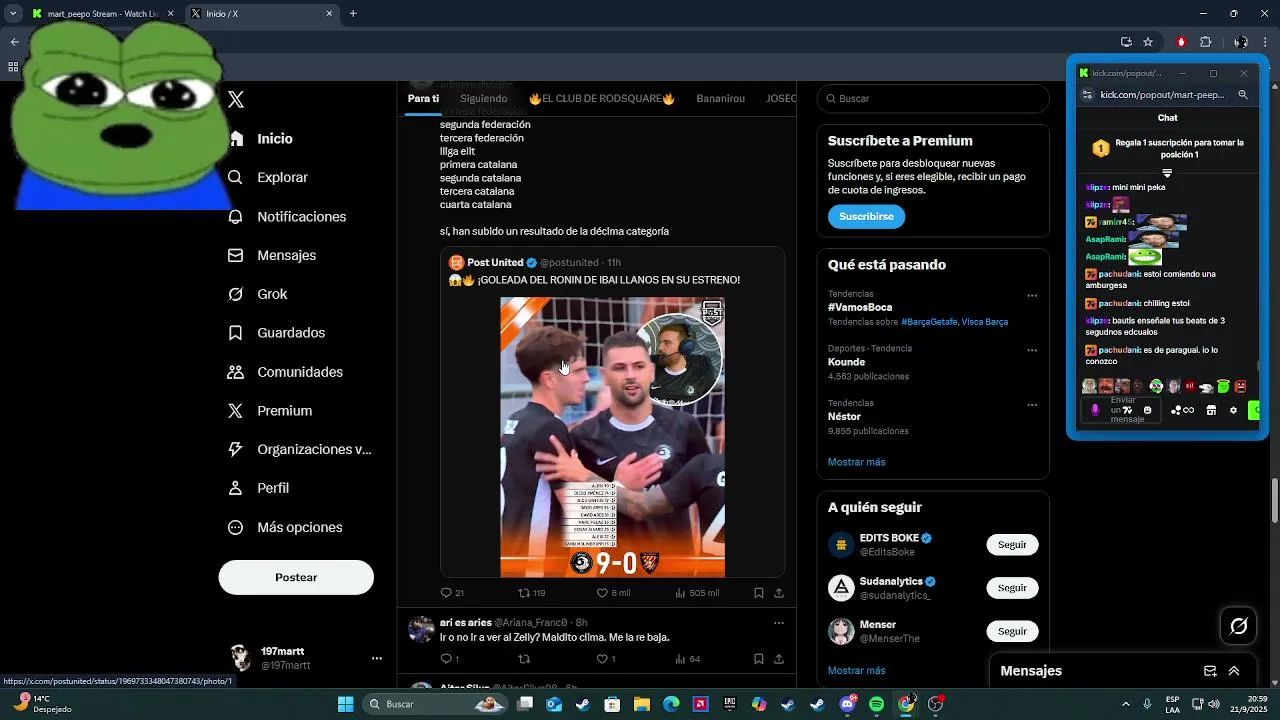Open the Bananirou timeline tab
1280x720 pixels.
pos(721,98)
